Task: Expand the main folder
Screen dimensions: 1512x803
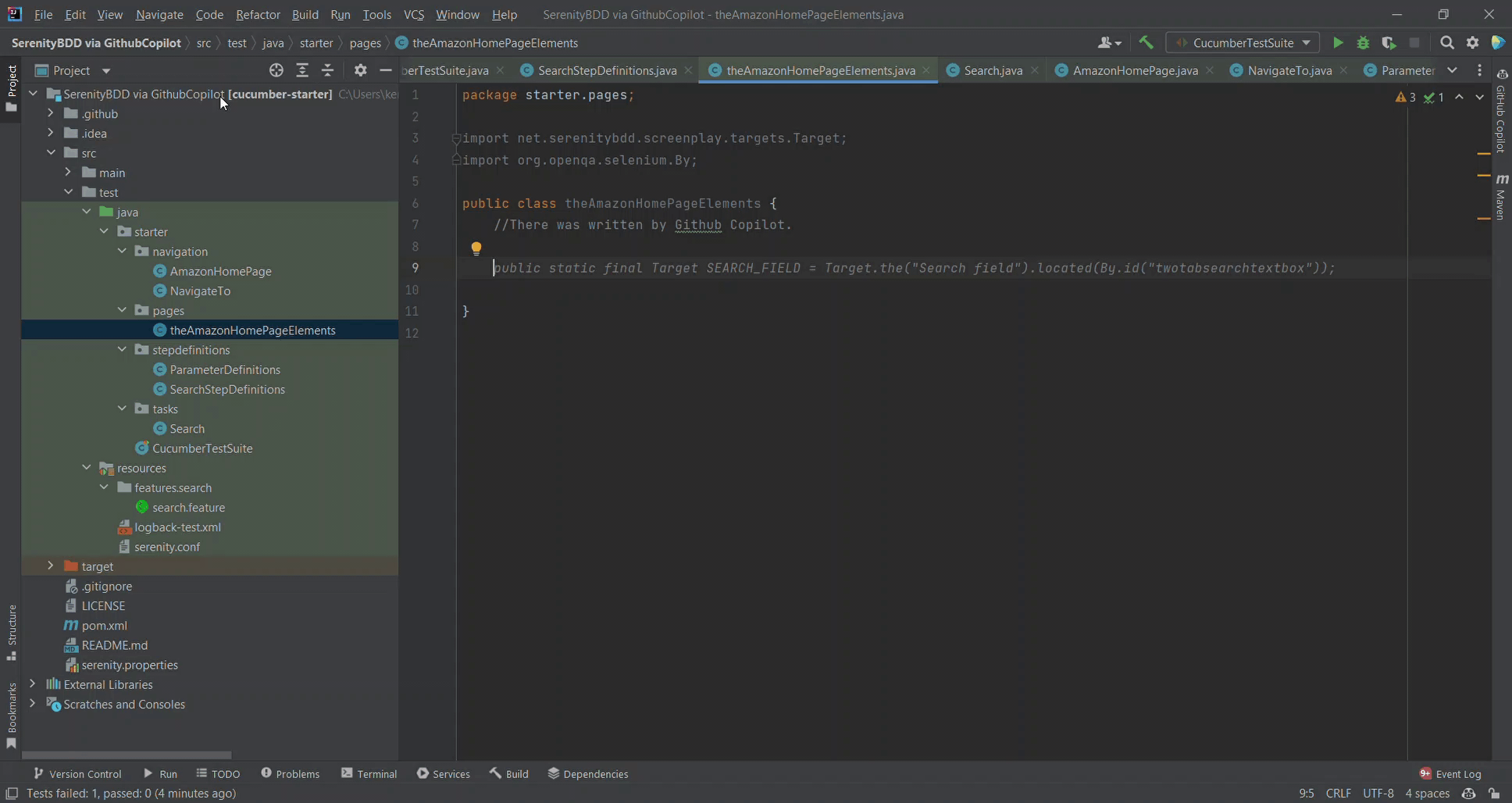Action: click(x=68, y=172)
